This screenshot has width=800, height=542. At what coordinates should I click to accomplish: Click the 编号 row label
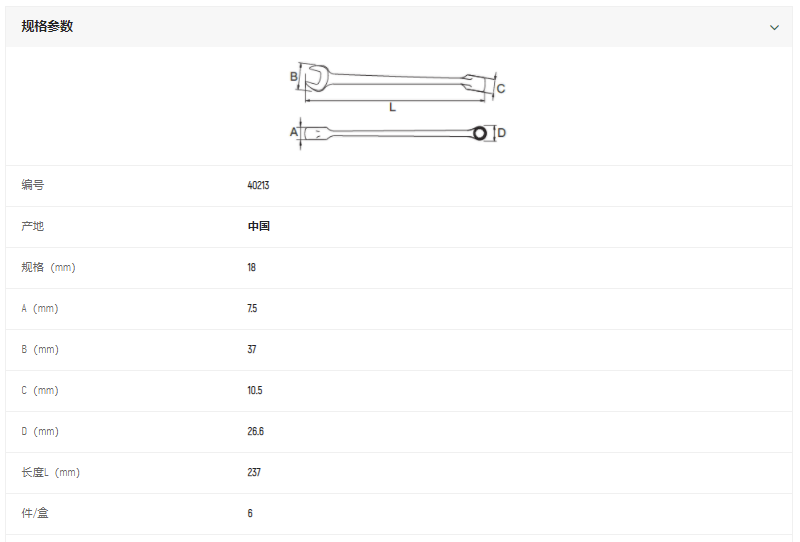tap(33, 185)
